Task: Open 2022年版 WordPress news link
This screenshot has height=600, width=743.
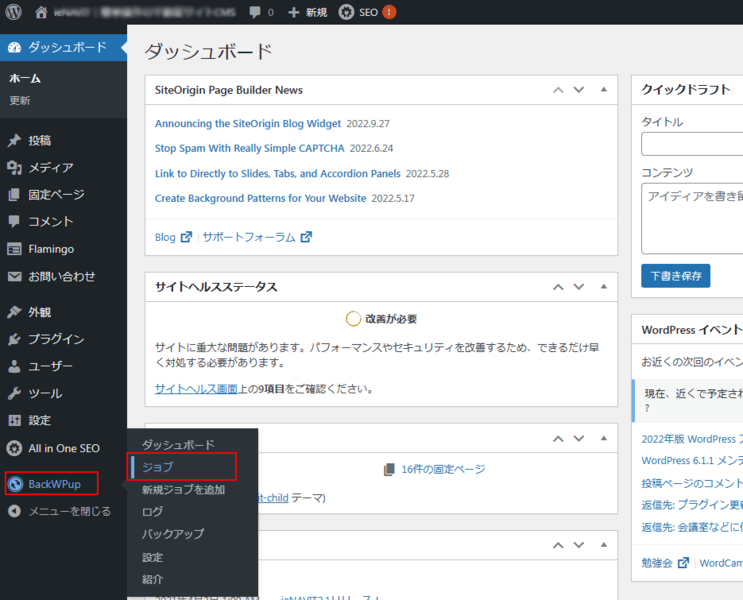Action: click(x=692, y=439)
